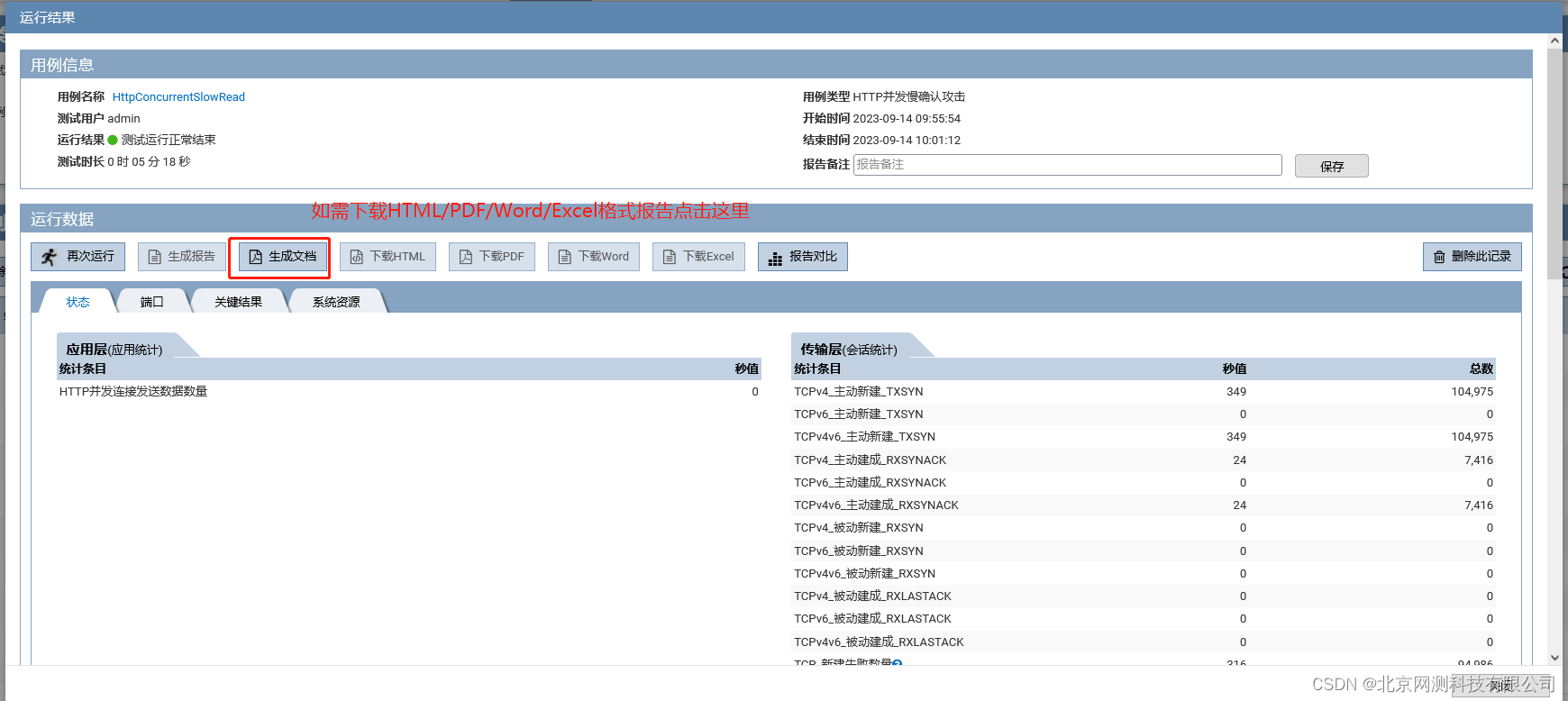Switch to the 端口 tab
1568x701 pixels.
[152, 302]
